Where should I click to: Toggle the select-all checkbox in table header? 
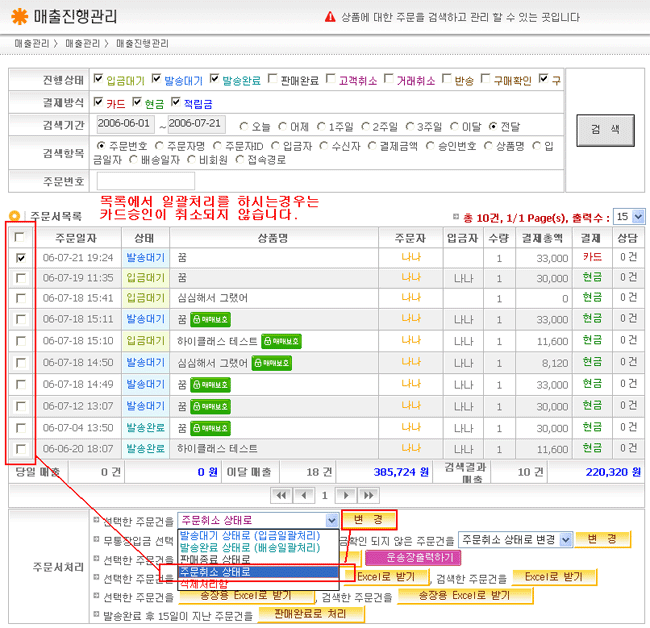(x=21, y=237)
